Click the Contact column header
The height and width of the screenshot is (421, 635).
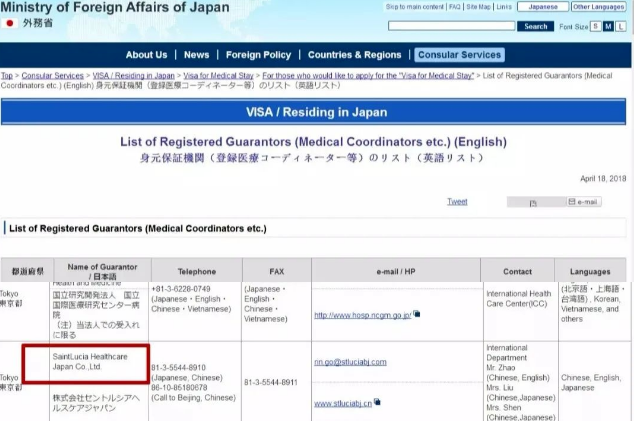click(x=517, y=271)
